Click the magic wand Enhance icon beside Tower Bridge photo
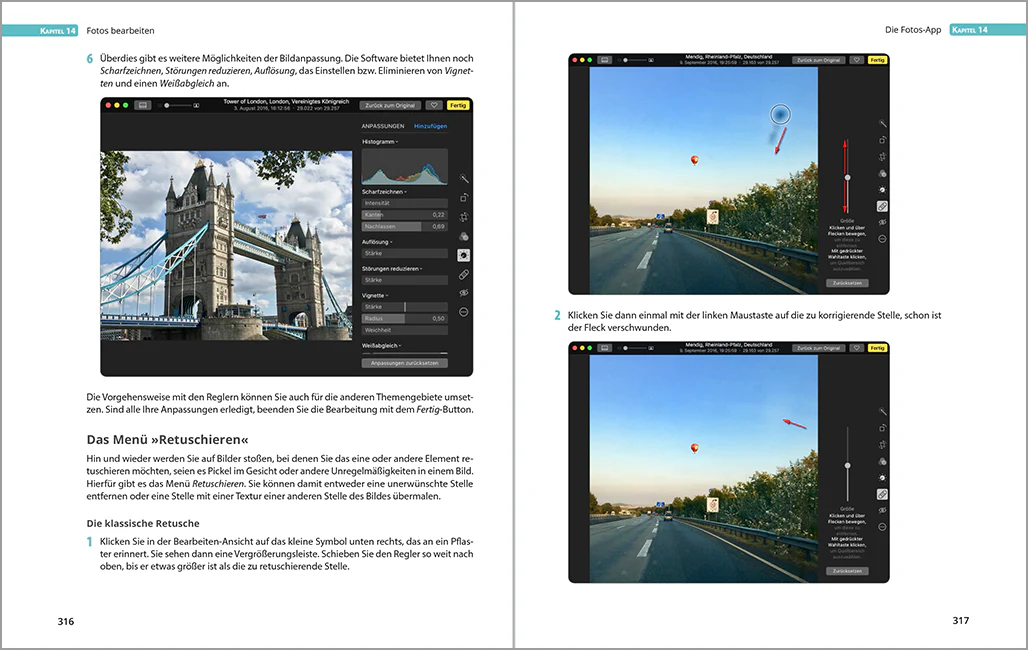This screenshot has width=1028, height=650. (464, 178)
